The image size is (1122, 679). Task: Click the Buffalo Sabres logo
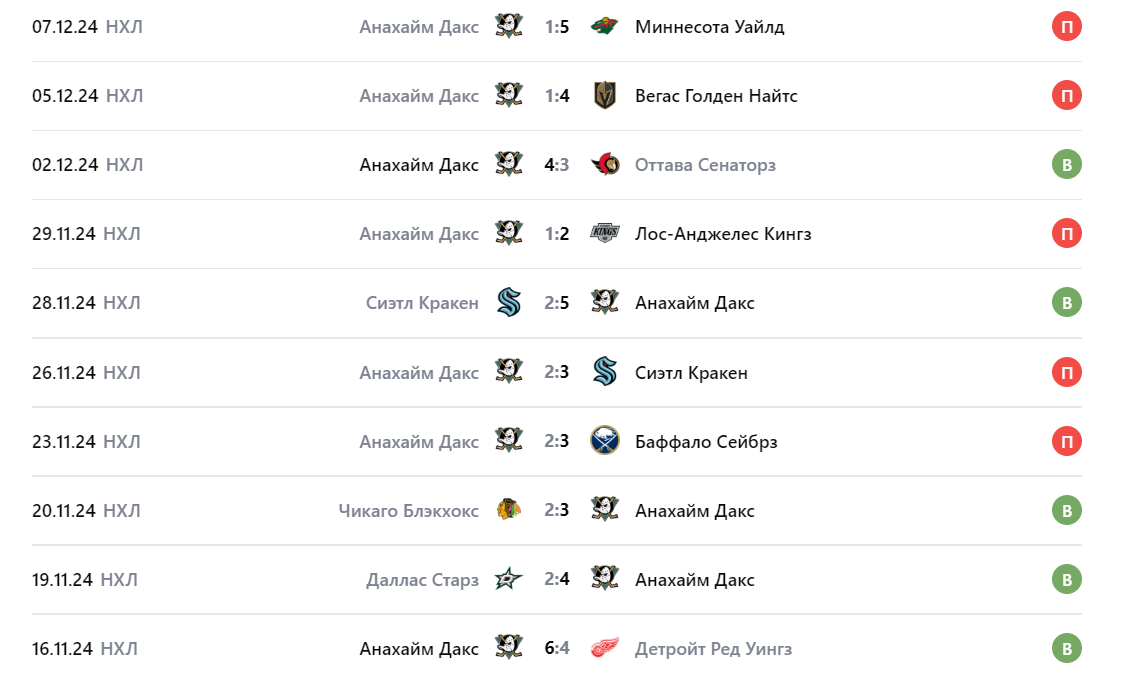pyautogui.click(x=604, y=441)
